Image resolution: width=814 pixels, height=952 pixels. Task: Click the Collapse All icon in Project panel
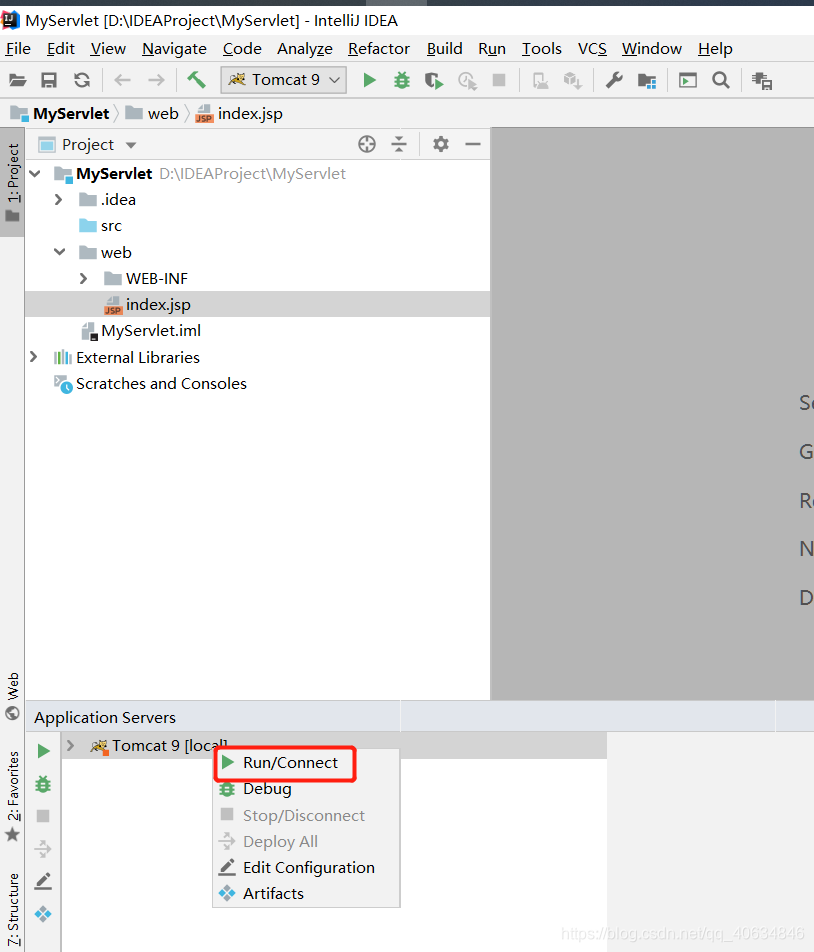point(399,144)
